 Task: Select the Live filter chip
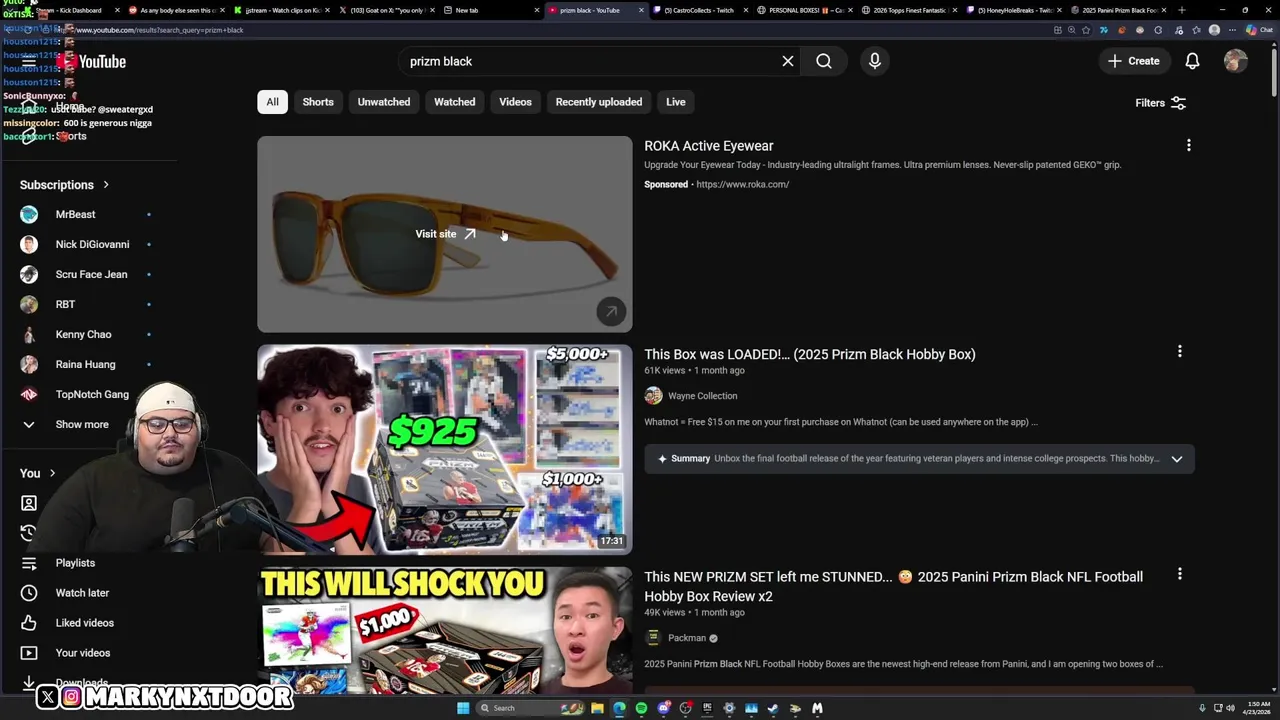(676, 102)
